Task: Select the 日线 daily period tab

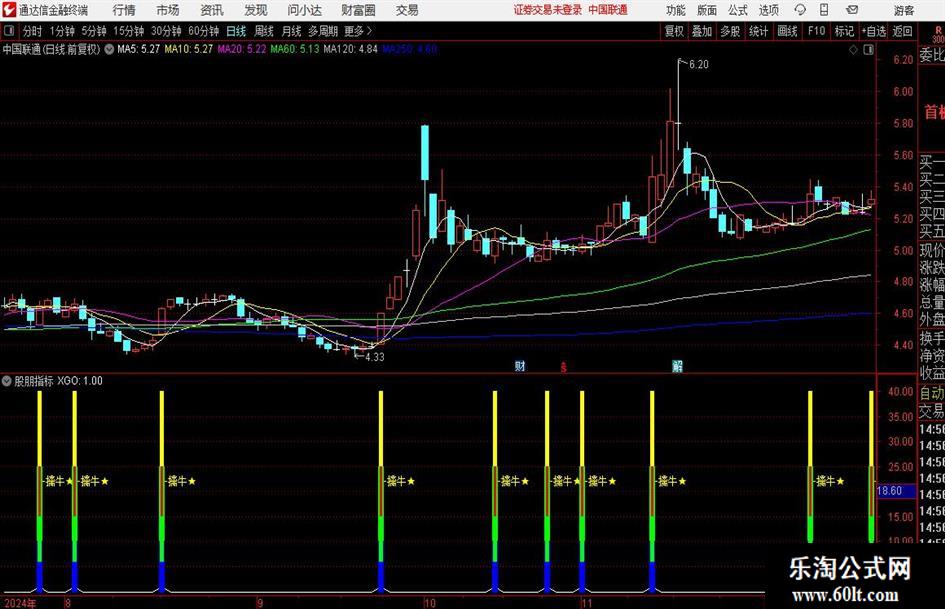Action: [x=236, y=31]
